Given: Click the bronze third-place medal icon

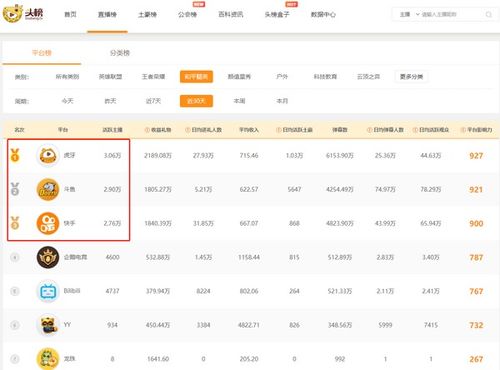Looking at the screenshot, I should (15, 223).
